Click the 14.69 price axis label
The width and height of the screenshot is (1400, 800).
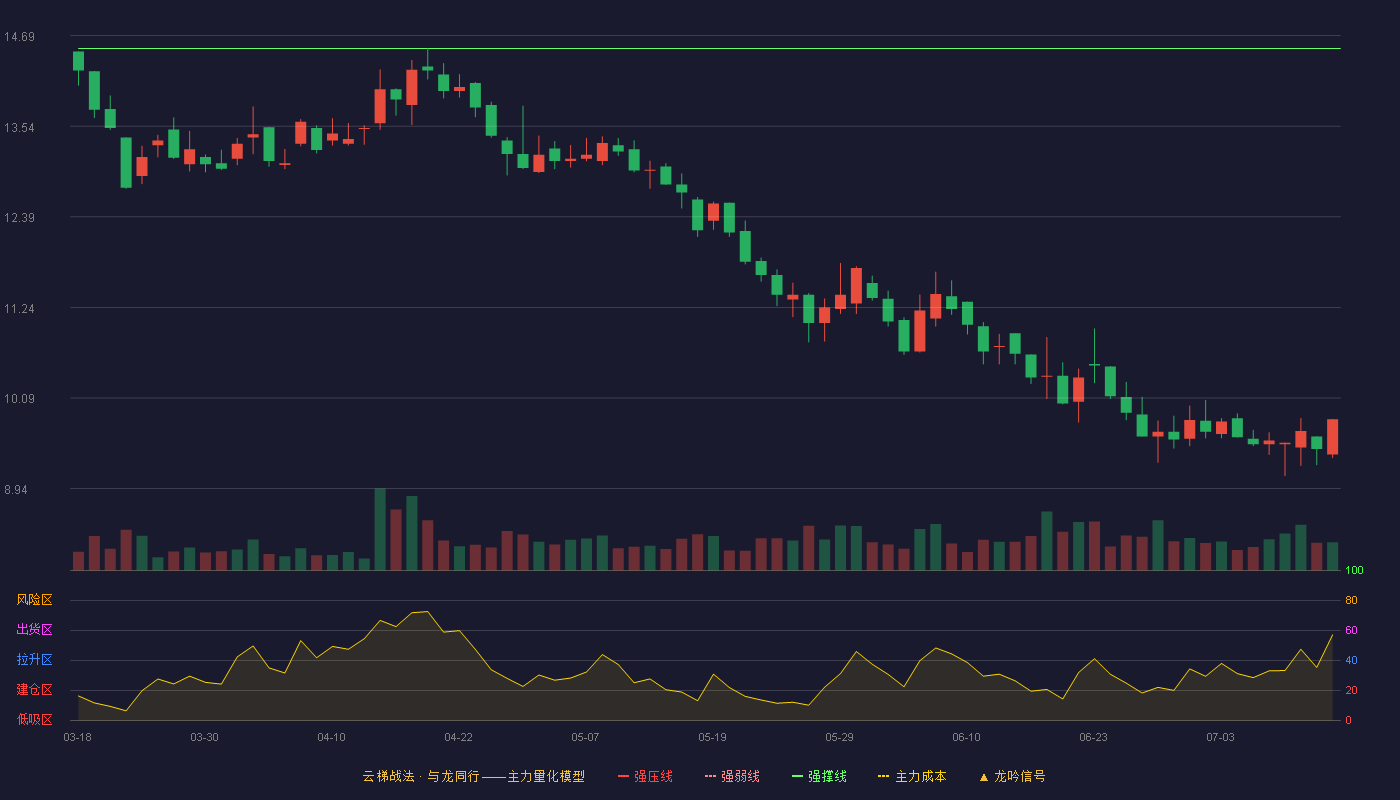(19, 37)
